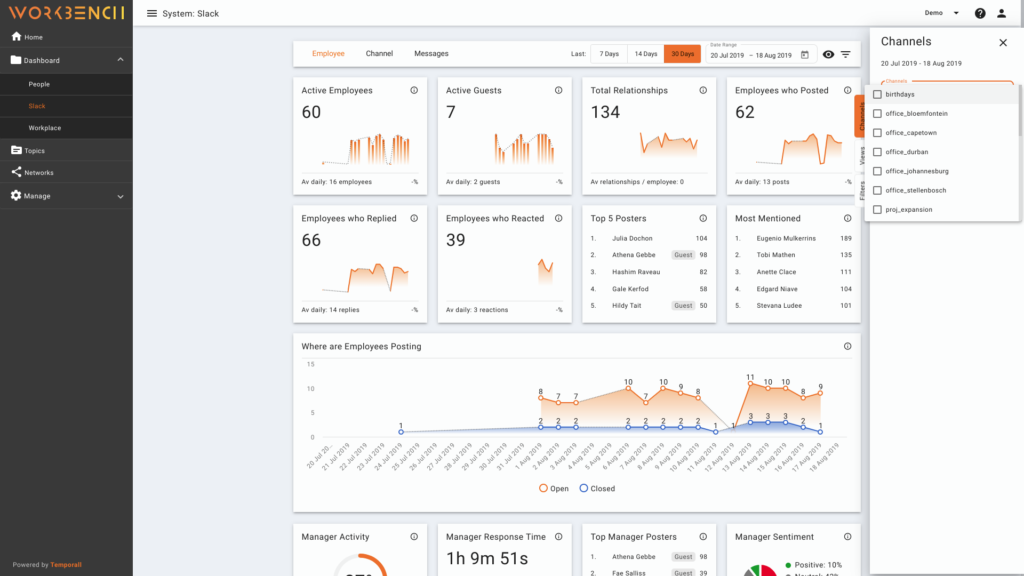Collapse the Dashboard section chevron
Viewport: 1024px width, 576px height.
[120, 59]
